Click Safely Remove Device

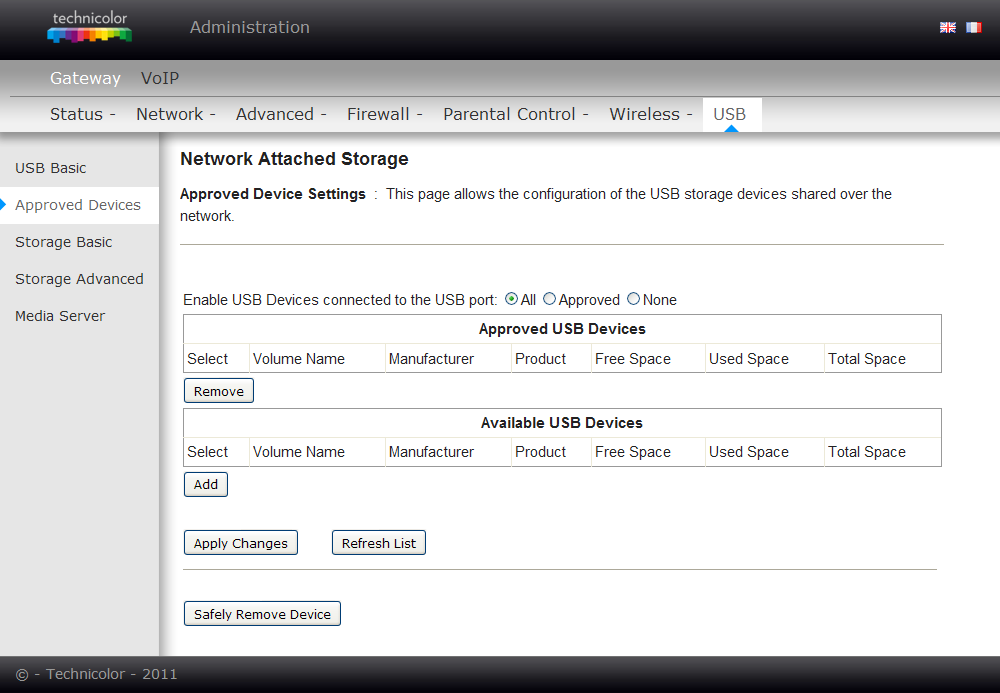pos(262,614)
